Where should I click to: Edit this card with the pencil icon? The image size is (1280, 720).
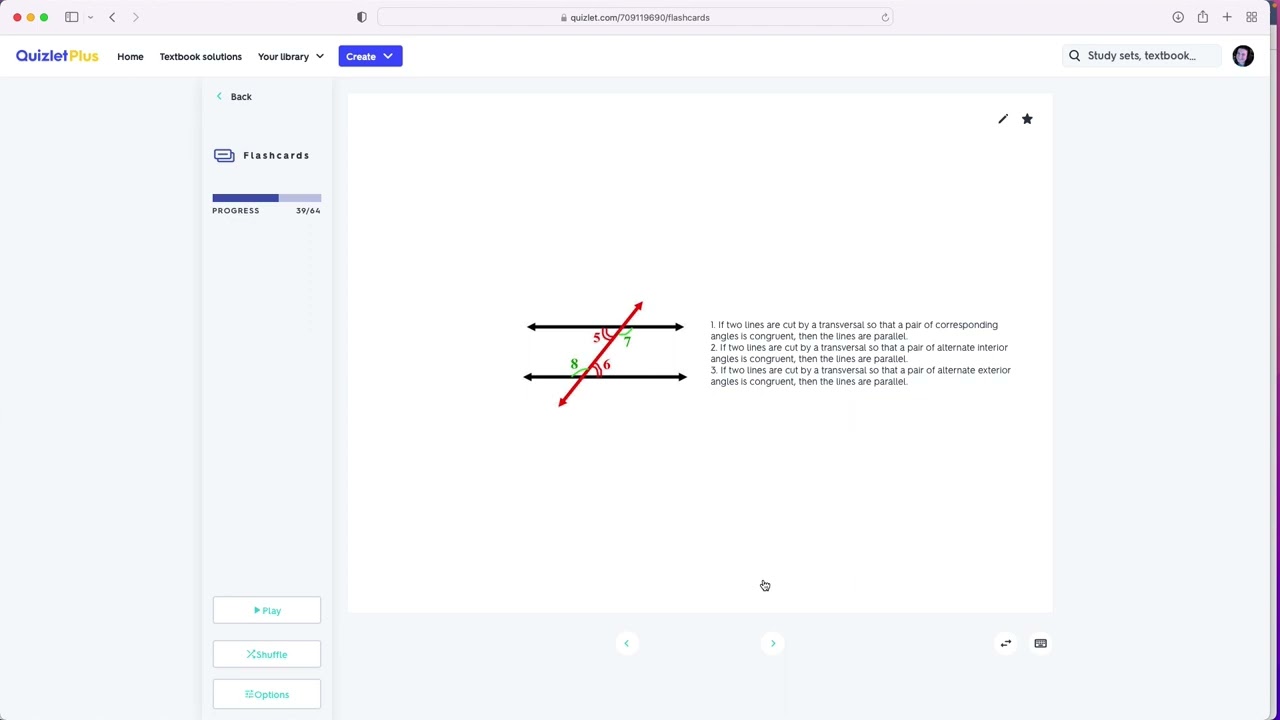click(1003, 119)
